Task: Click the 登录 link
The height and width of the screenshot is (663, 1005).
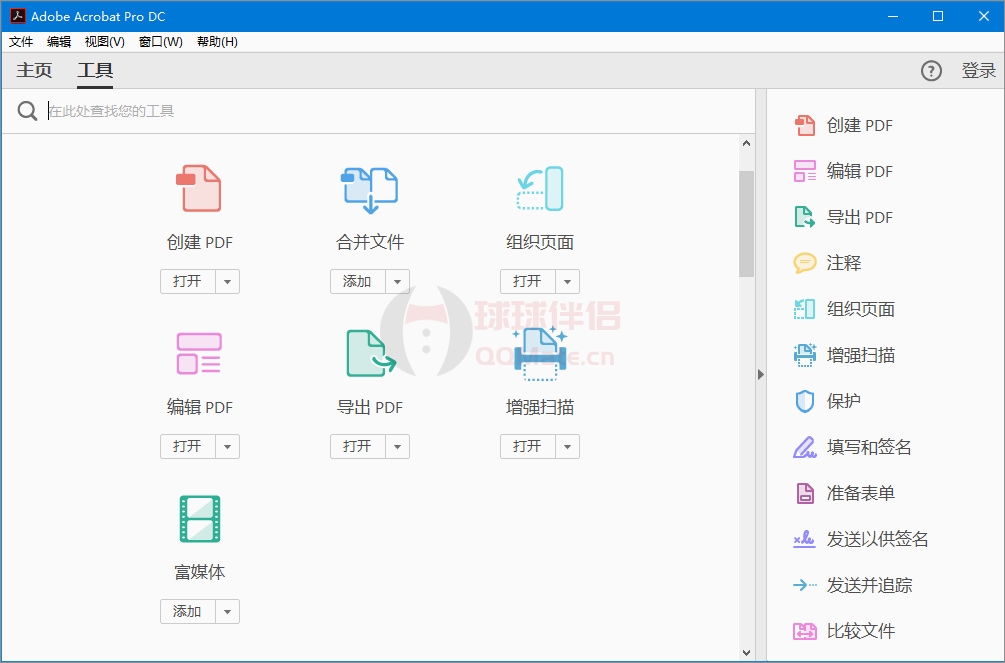Action: [980, 71]
